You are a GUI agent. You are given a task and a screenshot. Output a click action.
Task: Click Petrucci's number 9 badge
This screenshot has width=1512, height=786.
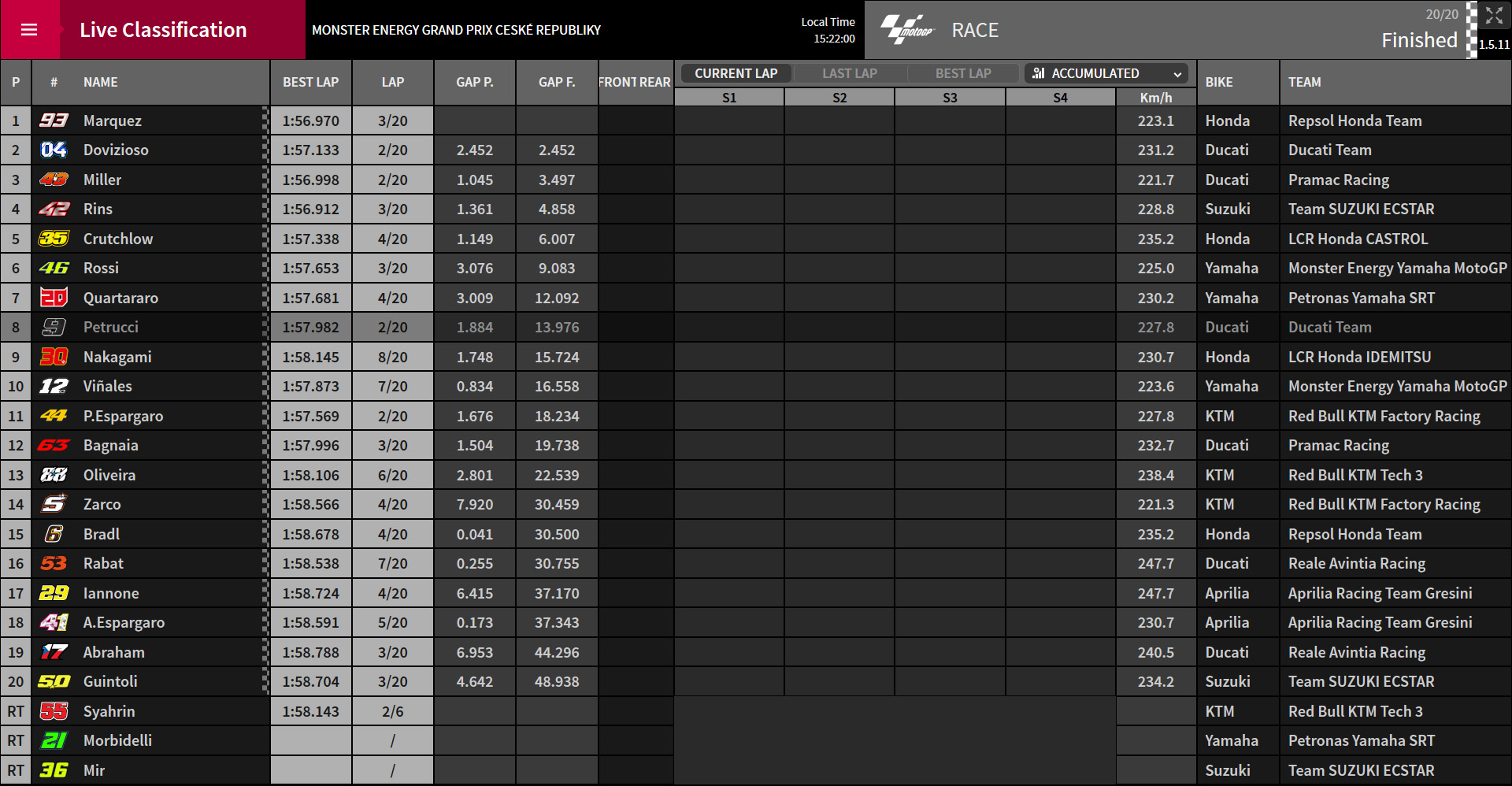[x=54, y=327]
